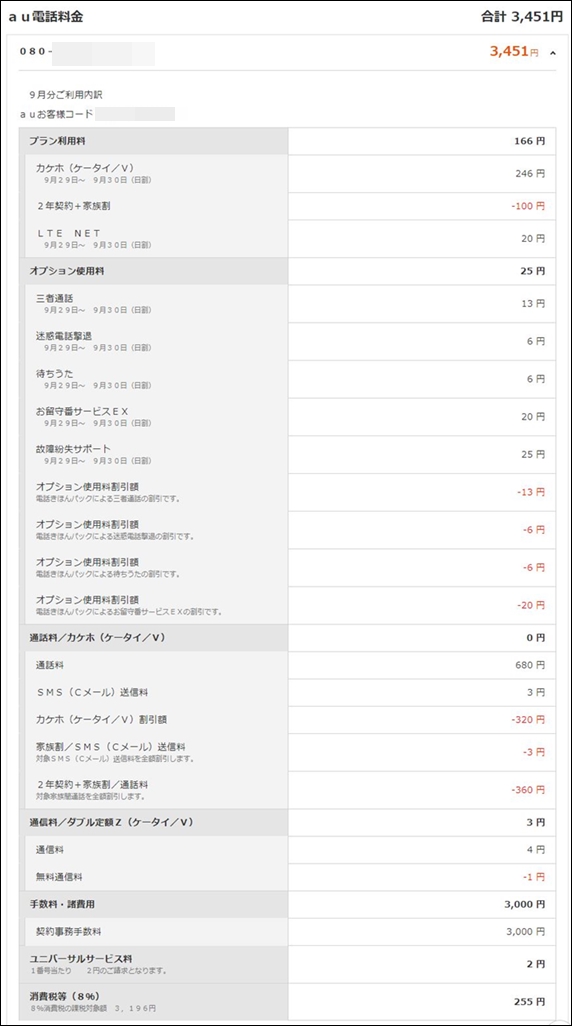The image size is (572, 1026).
Task: Click the カケホ(ケータイ/V) plan row
Action: [287, 173]
